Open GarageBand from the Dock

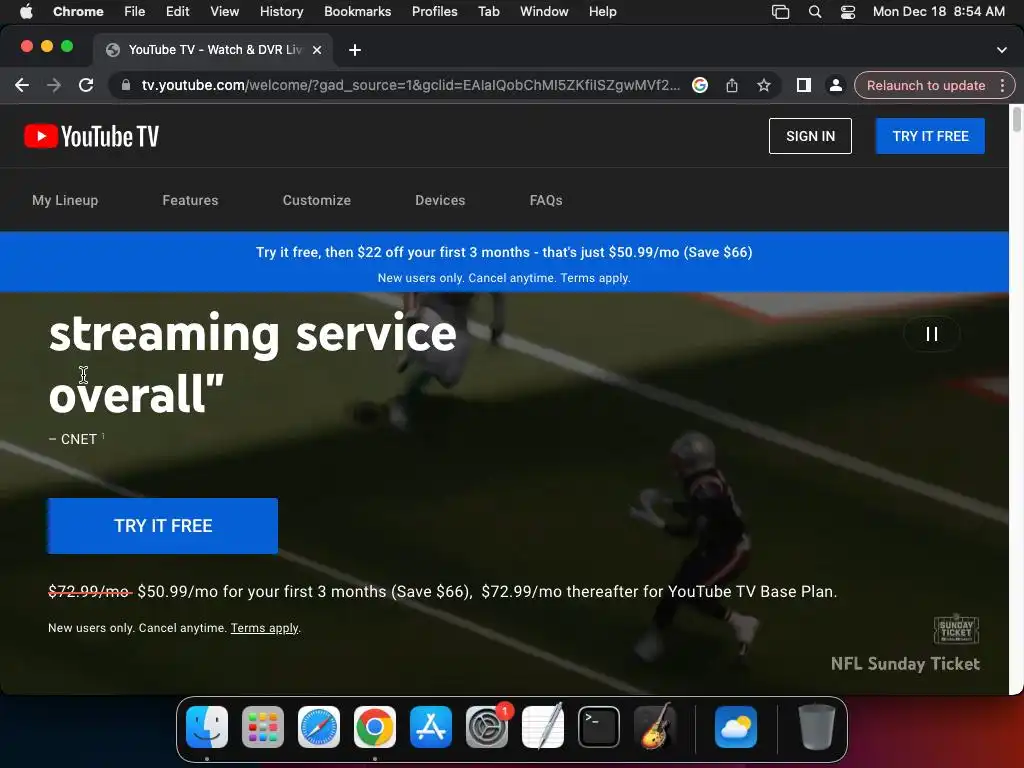click(655, 727)
